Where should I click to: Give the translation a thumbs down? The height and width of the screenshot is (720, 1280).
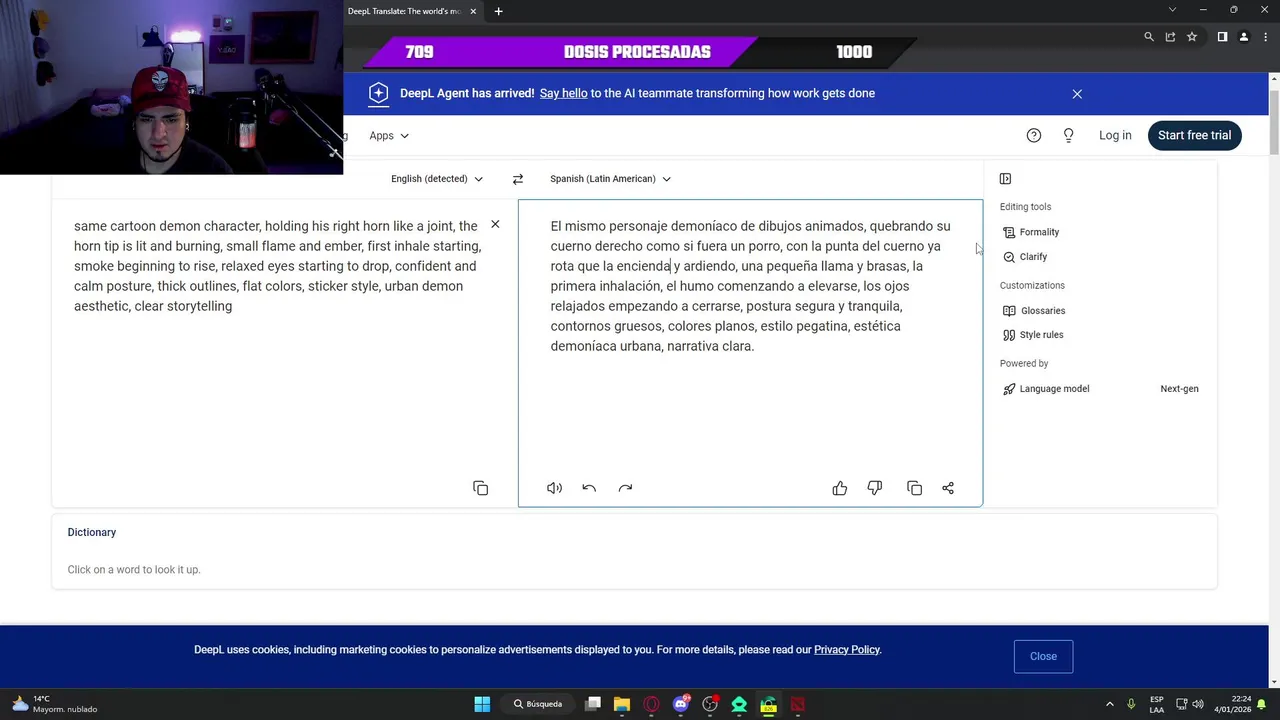[875, 488]
